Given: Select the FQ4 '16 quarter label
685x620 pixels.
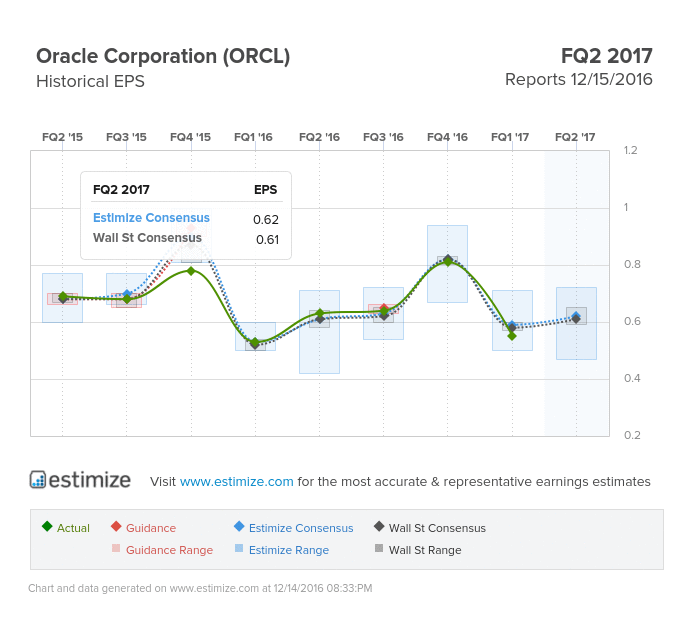Looking at the screenshot, I should coord(447,137).
